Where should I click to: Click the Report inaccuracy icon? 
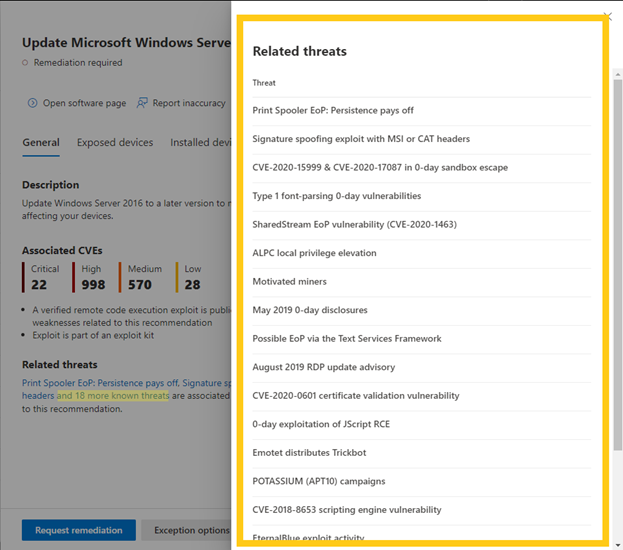143,103
